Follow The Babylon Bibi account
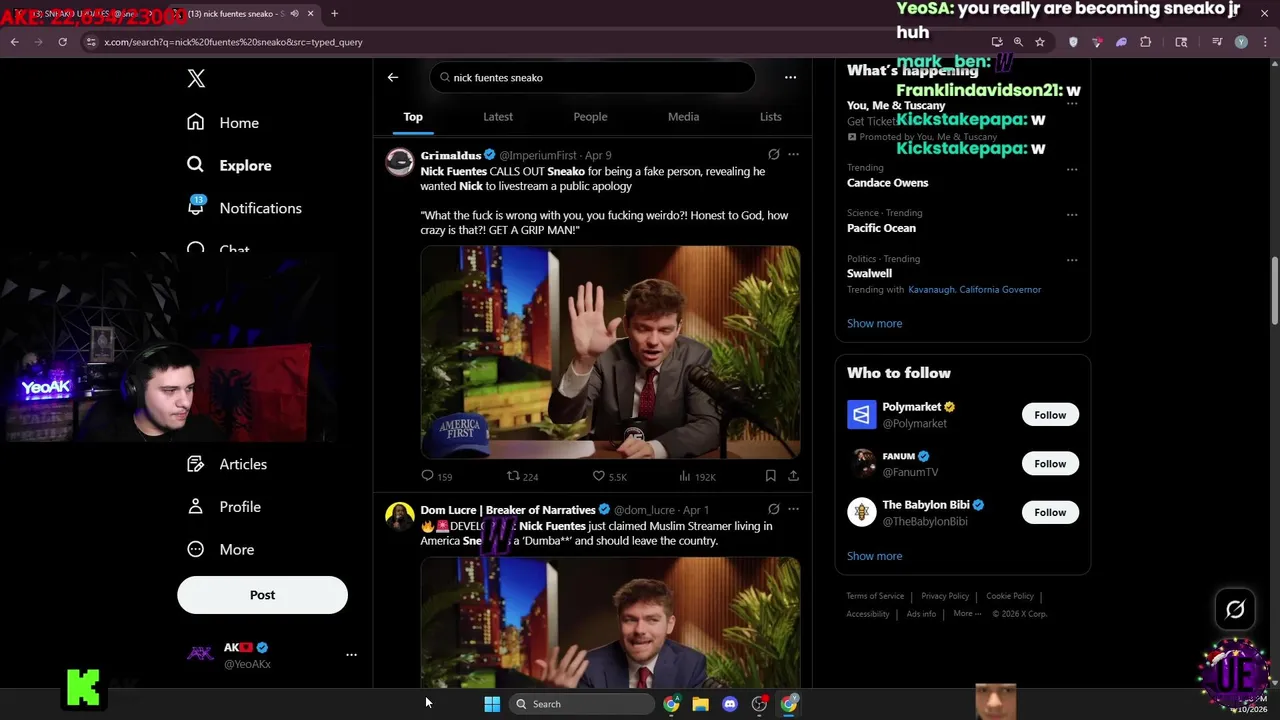 click(x=1050, y=512)
